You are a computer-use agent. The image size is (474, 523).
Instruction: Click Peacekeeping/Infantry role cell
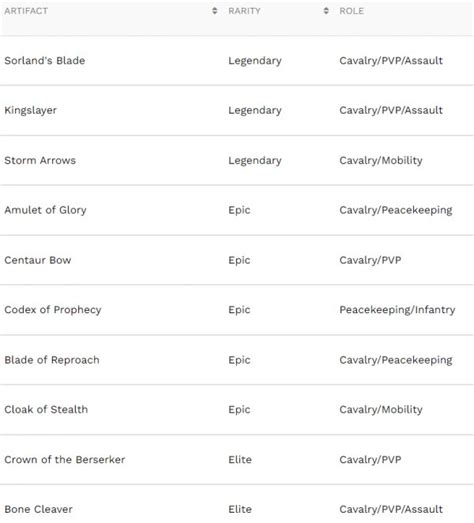tap(397, 310)
